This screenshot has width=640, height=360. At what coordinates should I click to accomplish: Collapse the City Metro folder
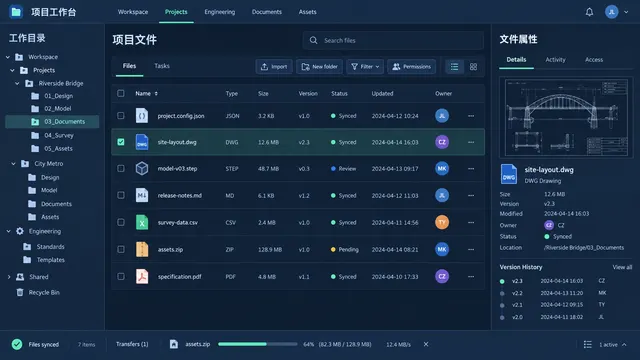13,164
